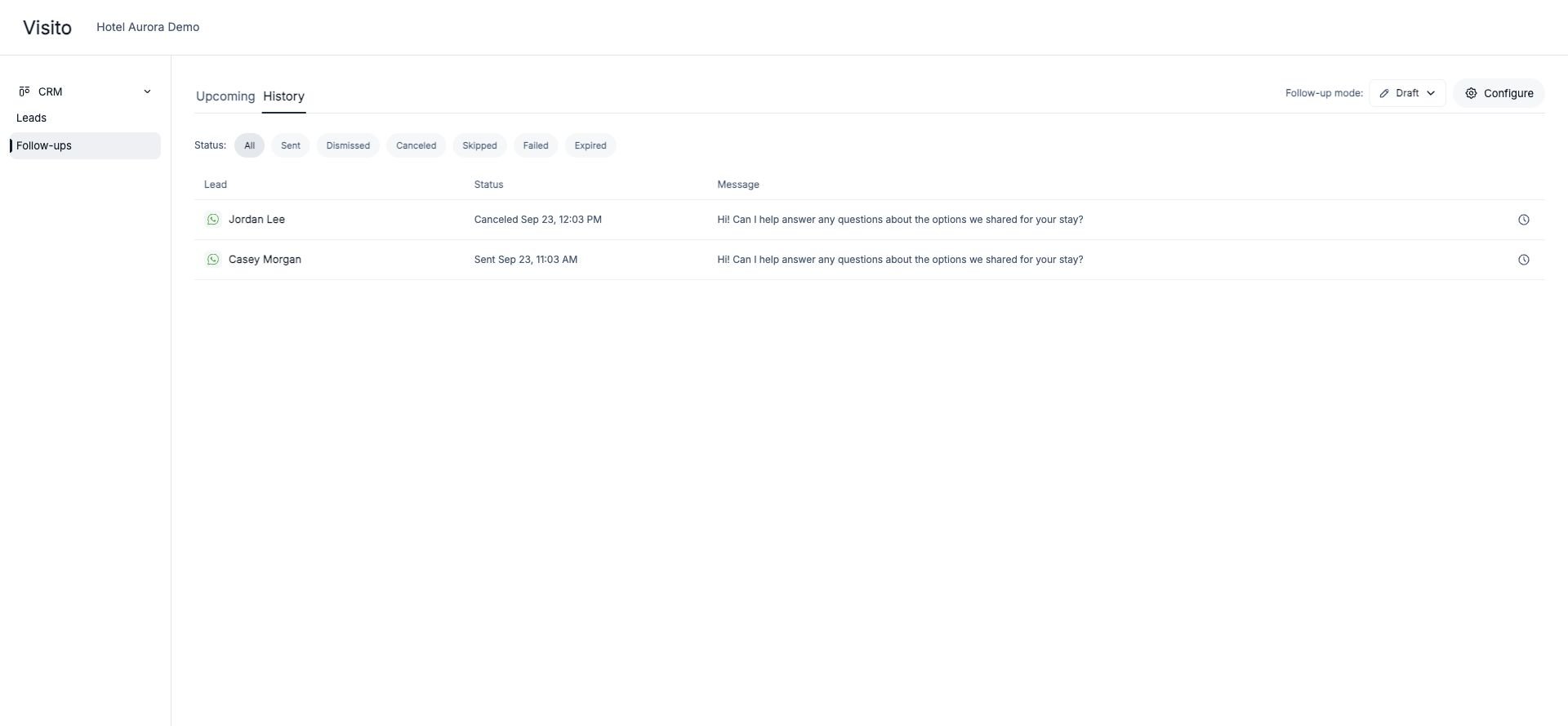
Task: Click the Status column header
Action: (488, 185)
